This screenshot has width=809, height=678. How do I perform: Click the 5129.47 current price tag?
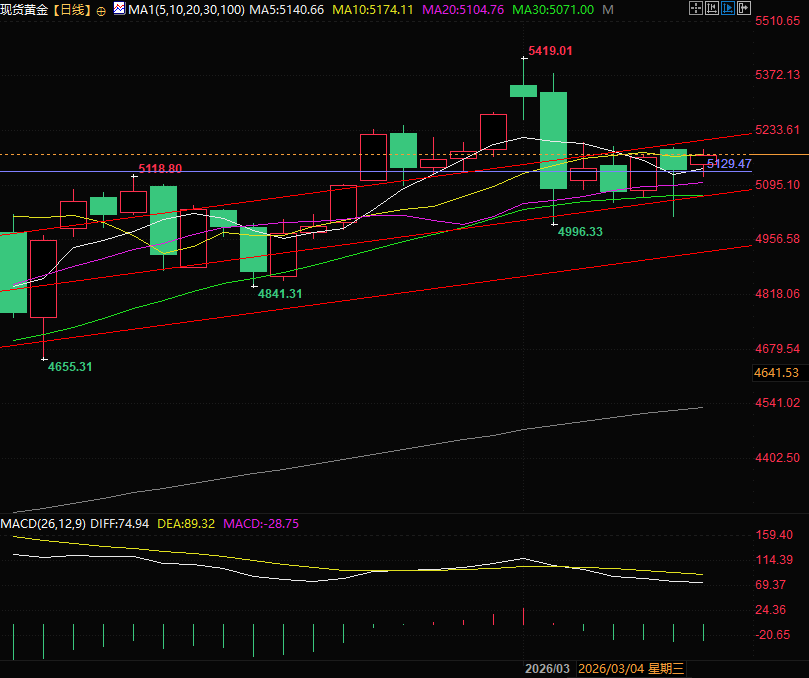tap(729, 163)
